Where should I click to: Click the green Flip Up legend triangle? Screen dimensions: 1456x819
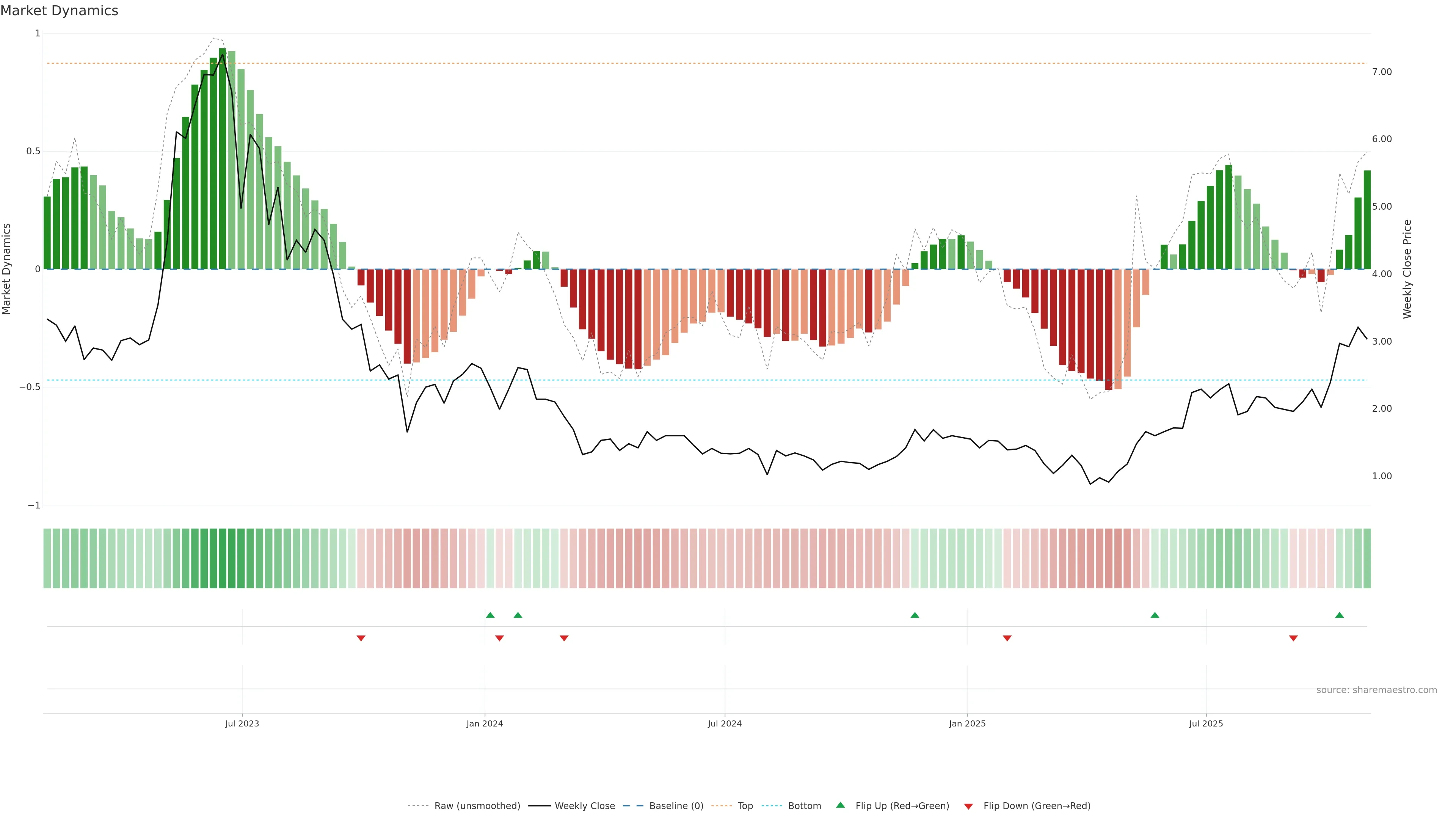pos(841,805)
